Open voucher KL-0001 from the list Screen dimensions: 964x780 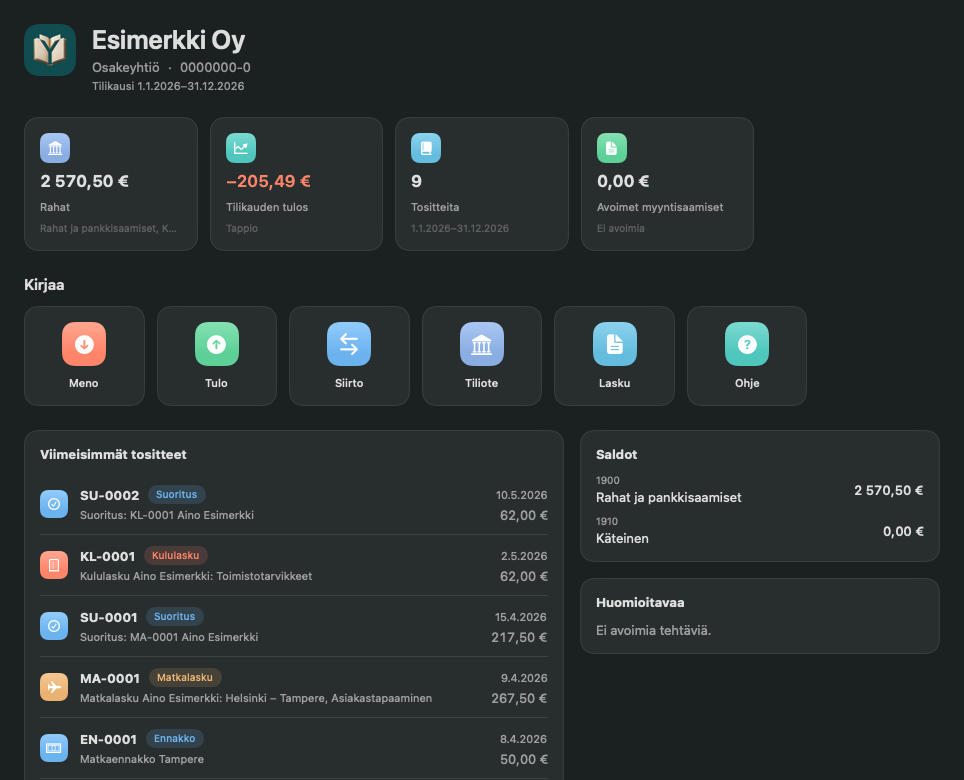(294, 565)
